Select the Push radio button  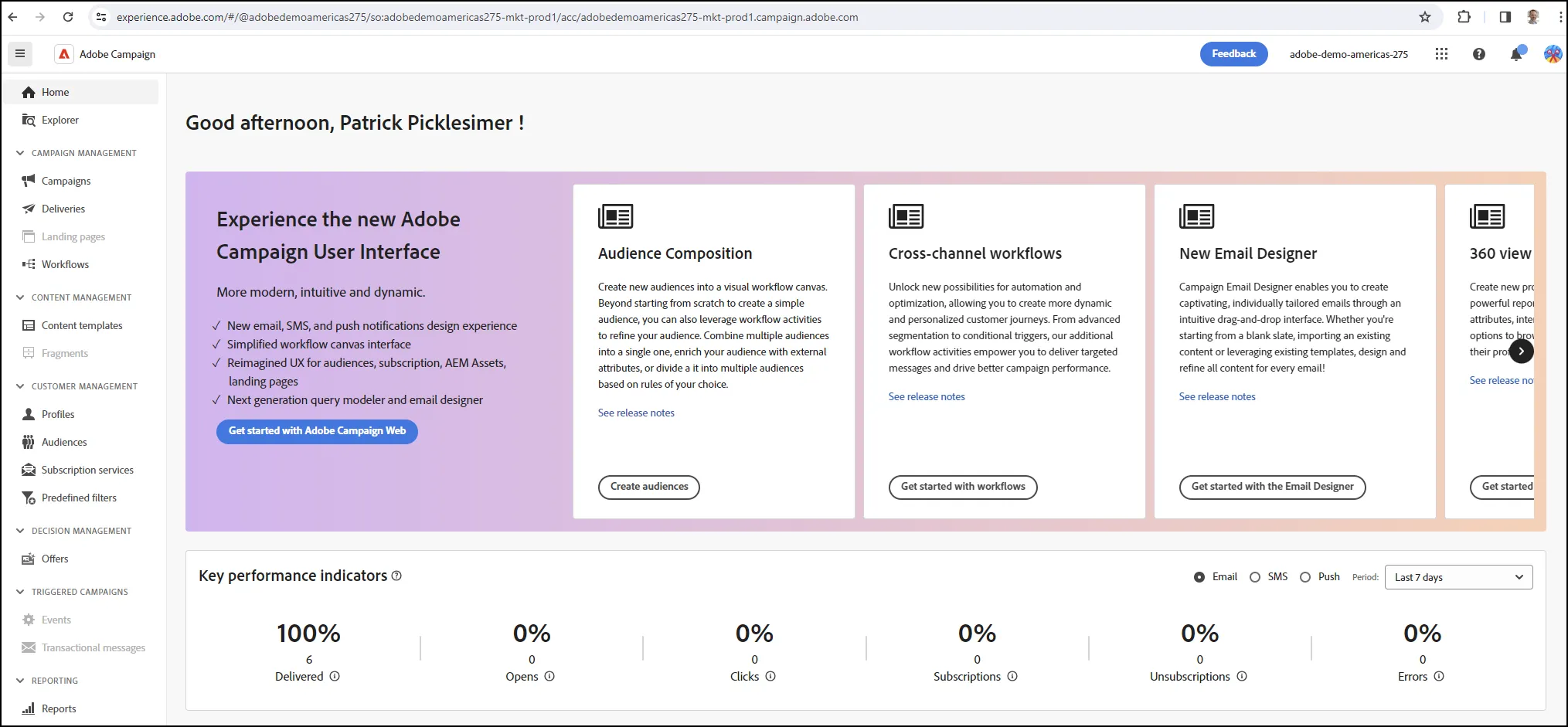[1305, 577]
